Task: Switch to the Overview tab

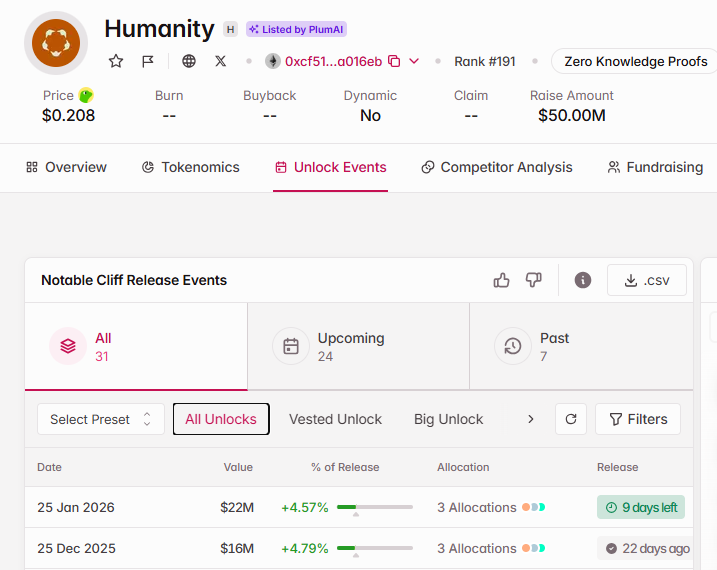Action: (66, 167)
